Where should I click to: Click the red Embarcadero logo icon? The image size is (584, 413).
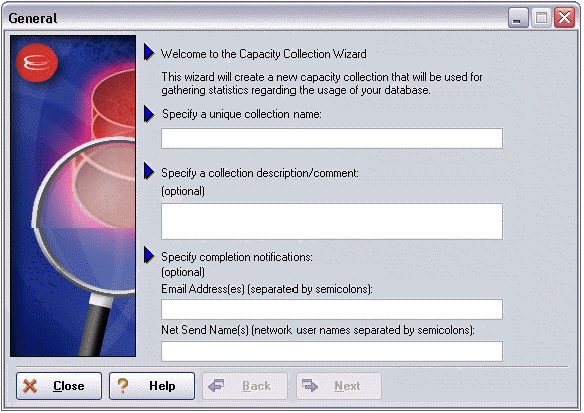(x=37, y=62)
